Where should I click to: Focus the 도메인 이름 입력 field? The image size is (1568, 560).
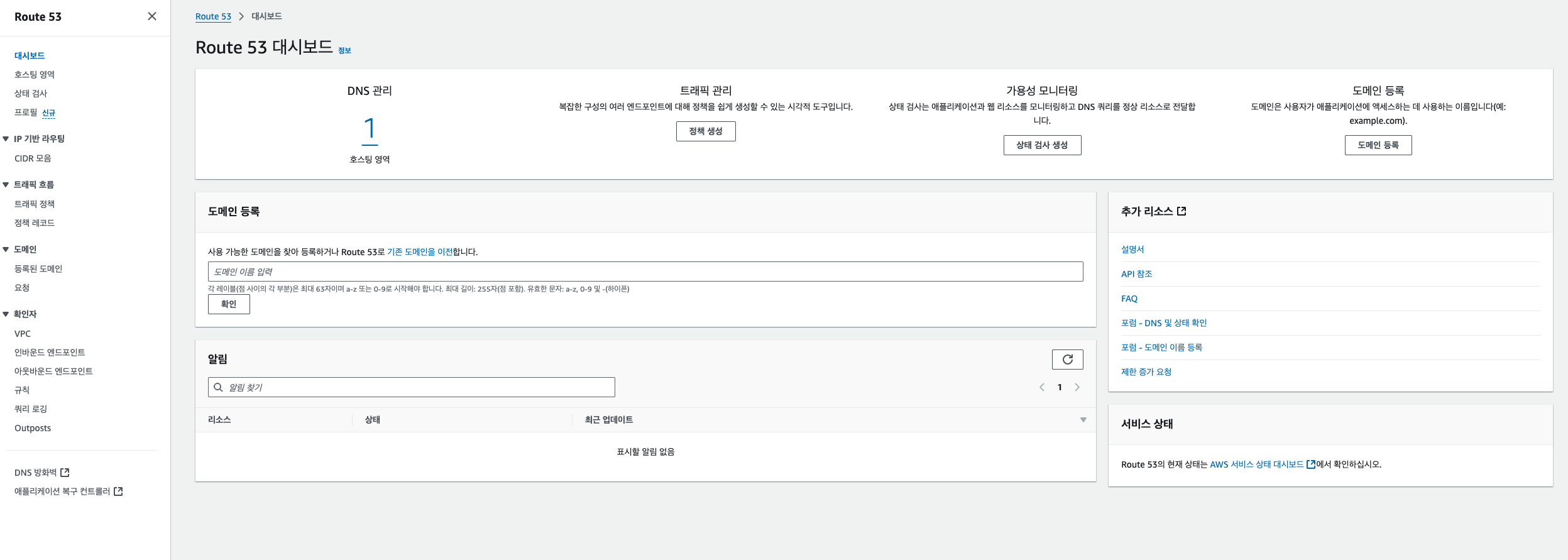click(x=645, y=272)
